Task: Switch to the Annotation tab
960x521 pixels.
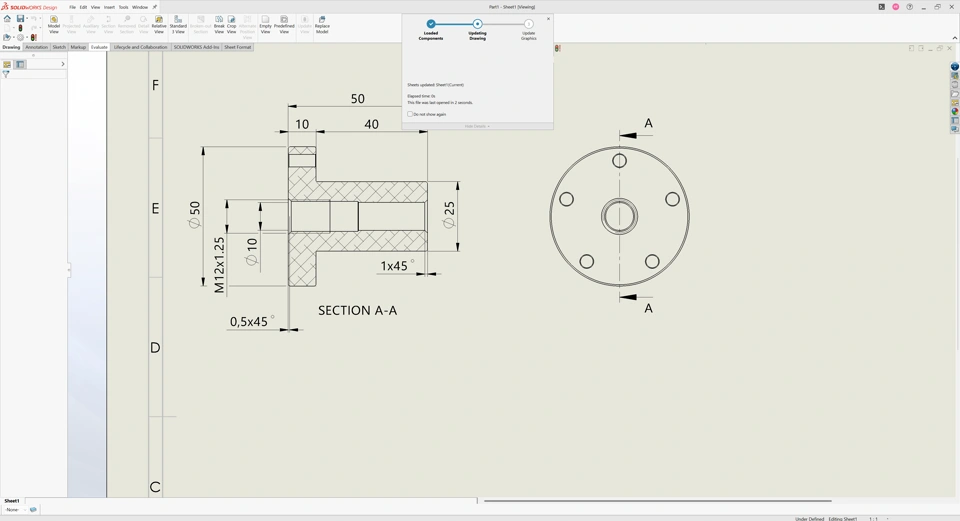Action: 36,47
